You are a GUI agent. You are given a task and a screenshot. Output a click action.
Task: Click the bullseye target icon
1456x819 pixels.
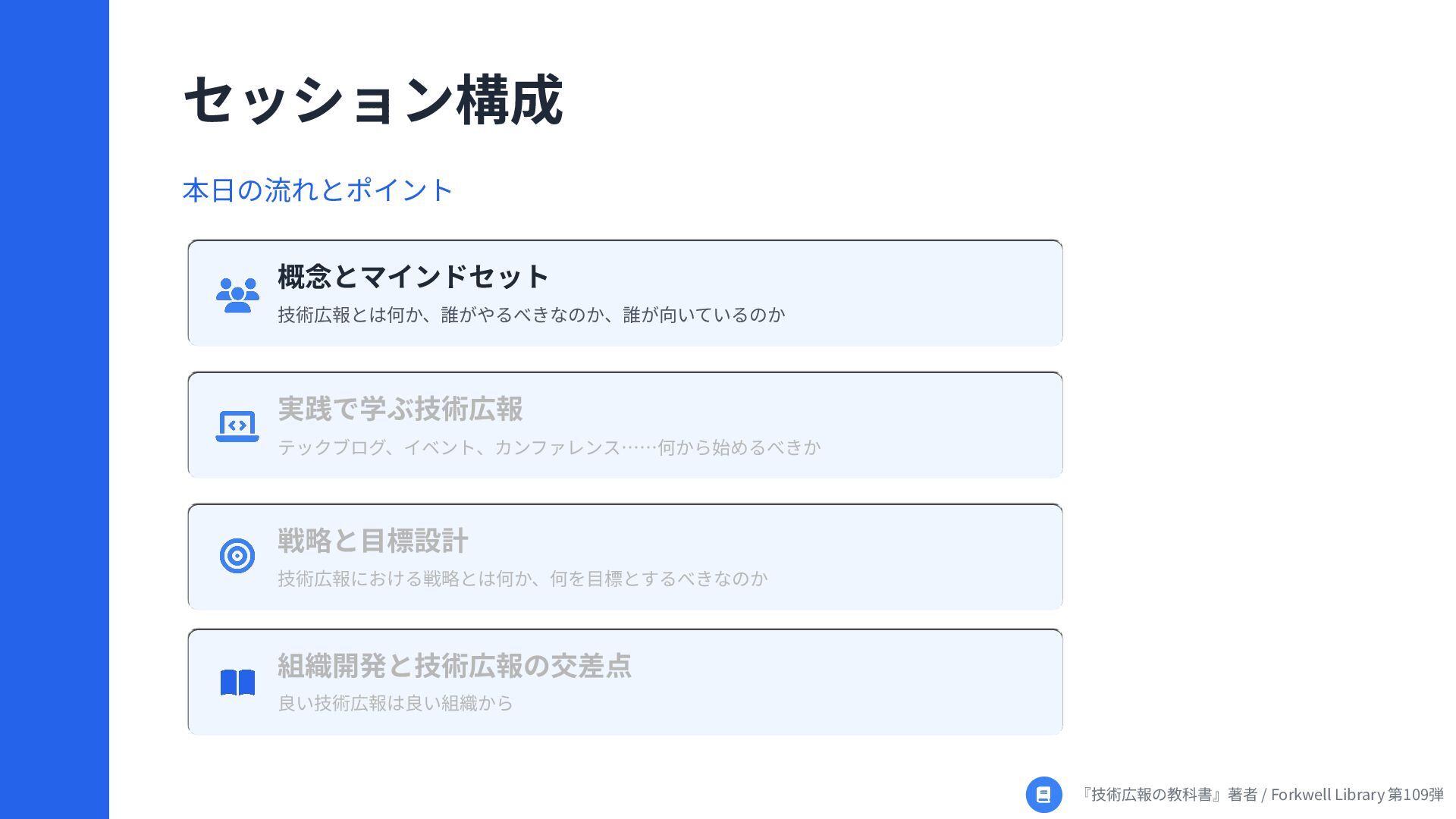237,556
